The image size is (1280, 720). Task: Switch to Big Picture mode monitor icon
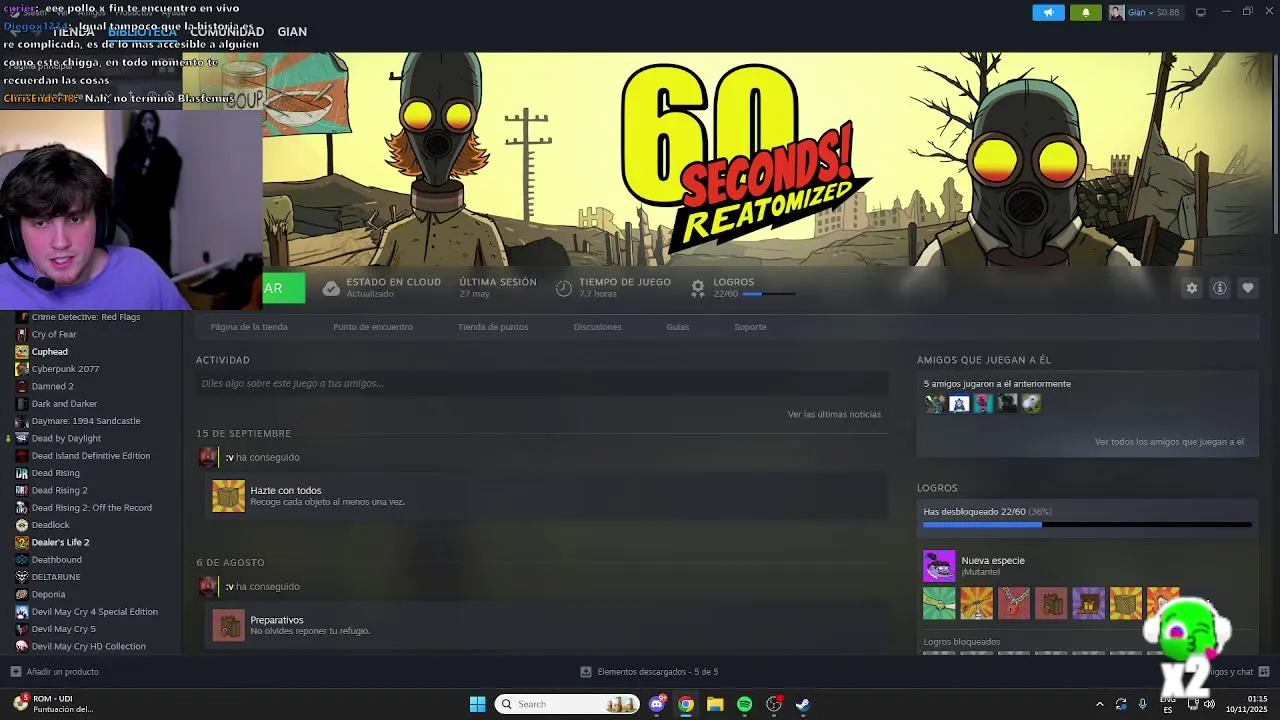[x=1201, y=12]
